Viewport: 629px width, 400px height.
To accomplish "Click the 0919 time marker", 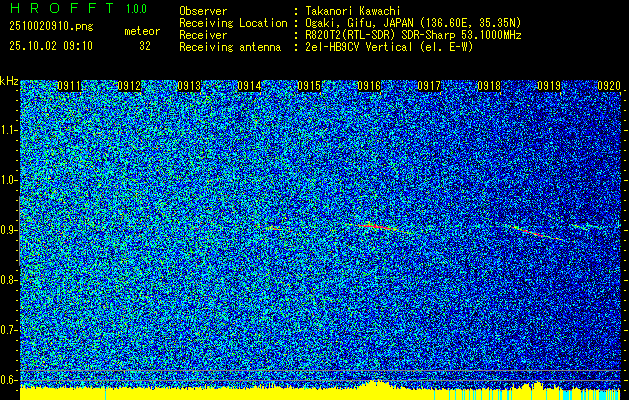I will [x=549, y=86].
